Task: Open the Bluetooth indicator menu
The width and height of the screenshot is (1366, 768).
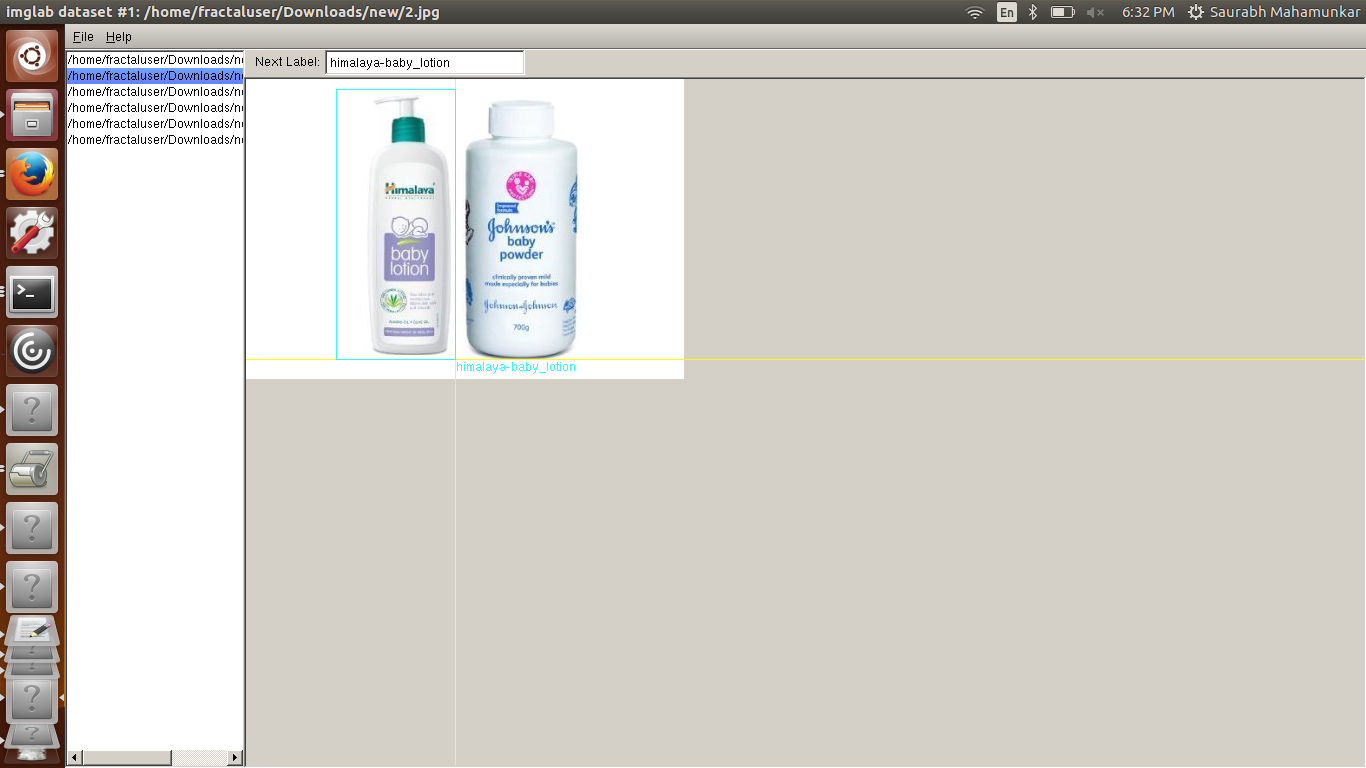Action: click(x=1033, y=12)
